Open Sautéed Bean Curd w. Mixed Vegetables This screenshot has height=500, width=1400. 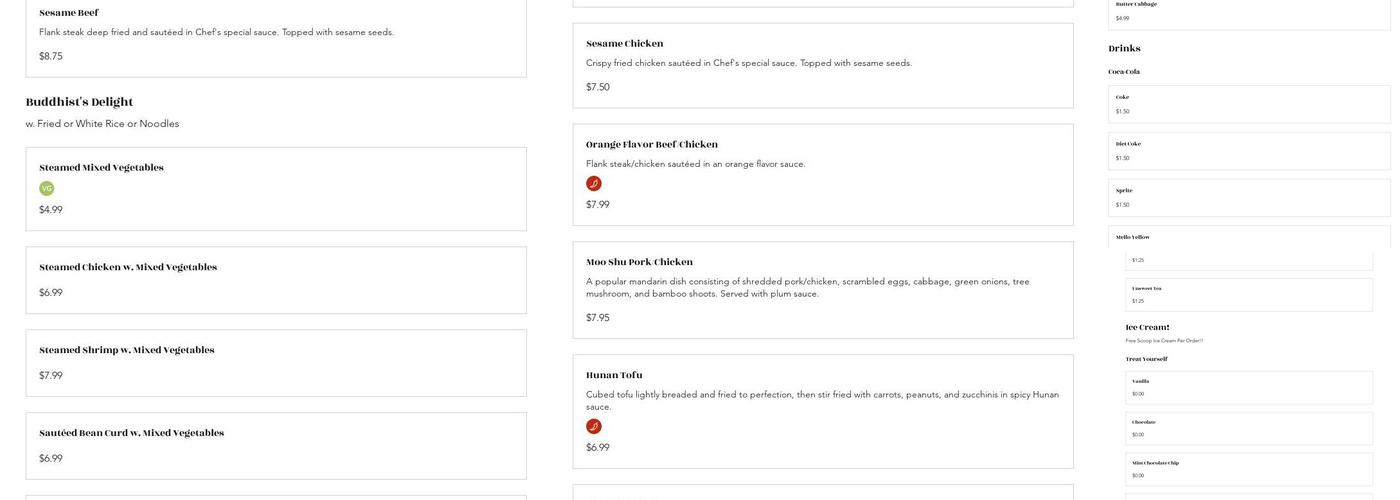pos(131,434)
